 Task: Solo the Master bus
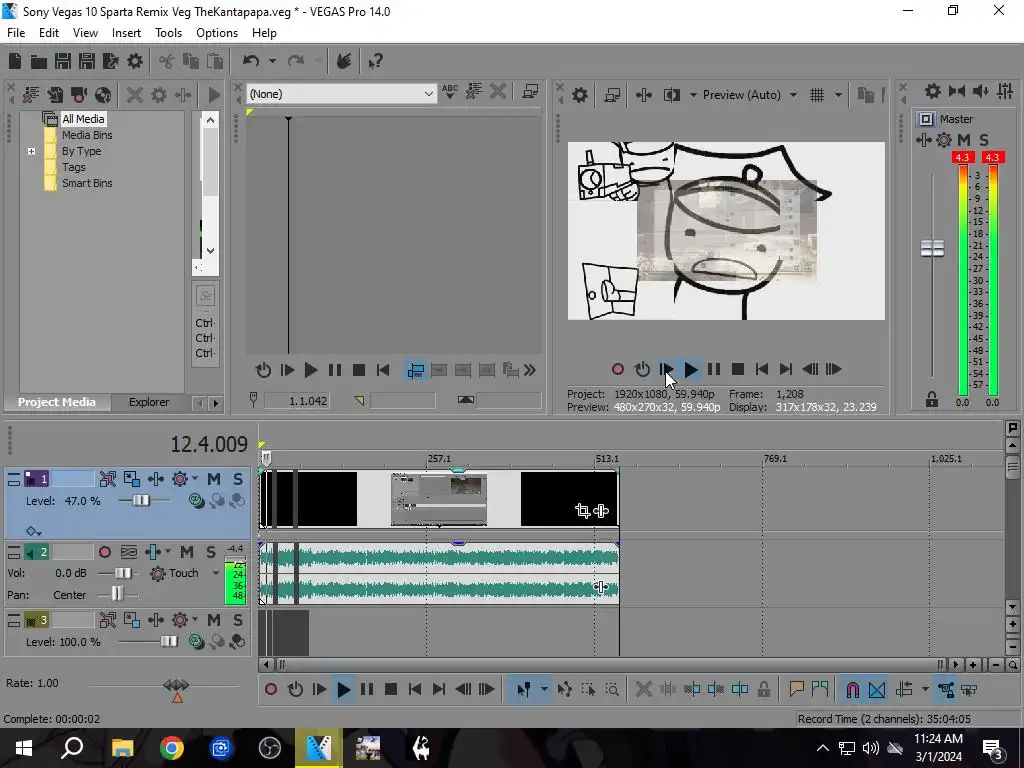coord(984,140)
